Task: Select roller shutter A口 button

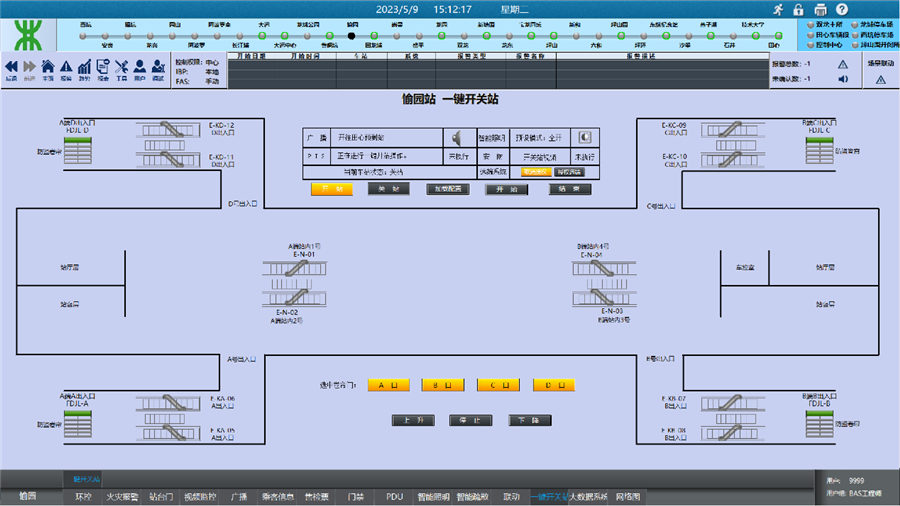Action: click(x=389, y=385)
